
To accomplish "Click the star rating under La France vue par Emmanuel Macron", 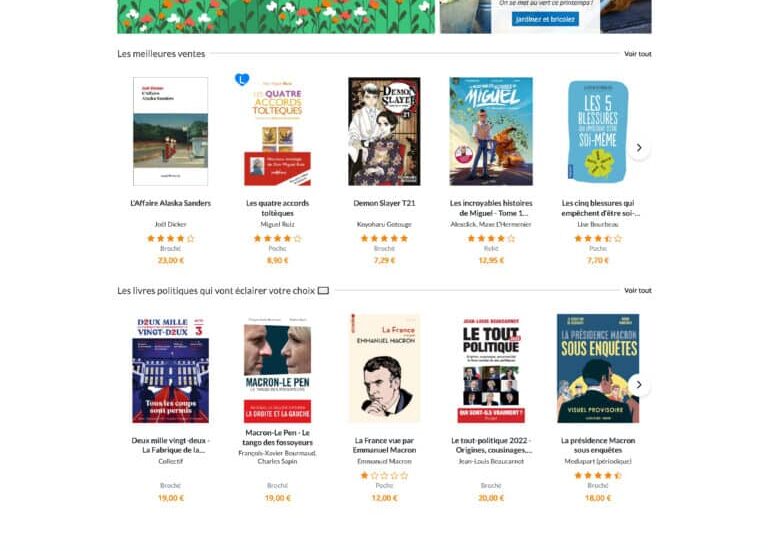I will (x=384, y=476).
